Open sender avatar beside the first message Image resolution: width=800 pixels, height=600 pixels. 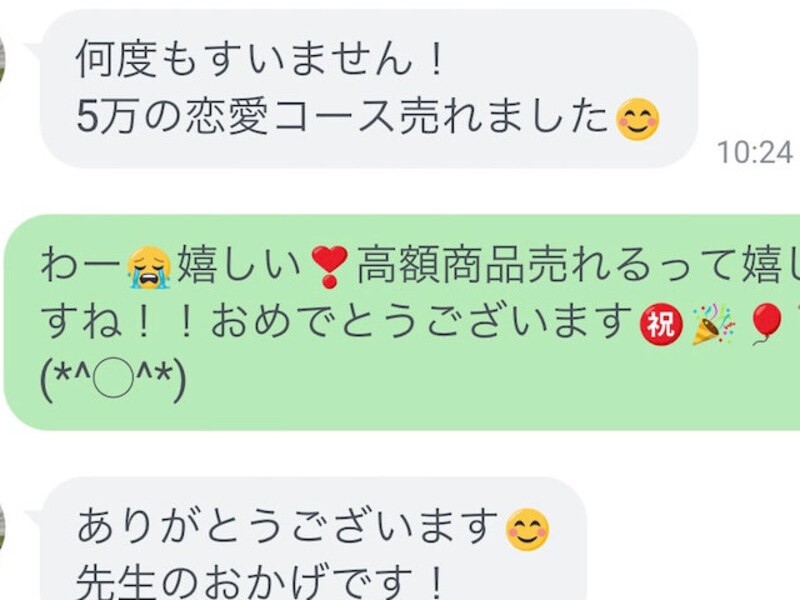point(4,61)
